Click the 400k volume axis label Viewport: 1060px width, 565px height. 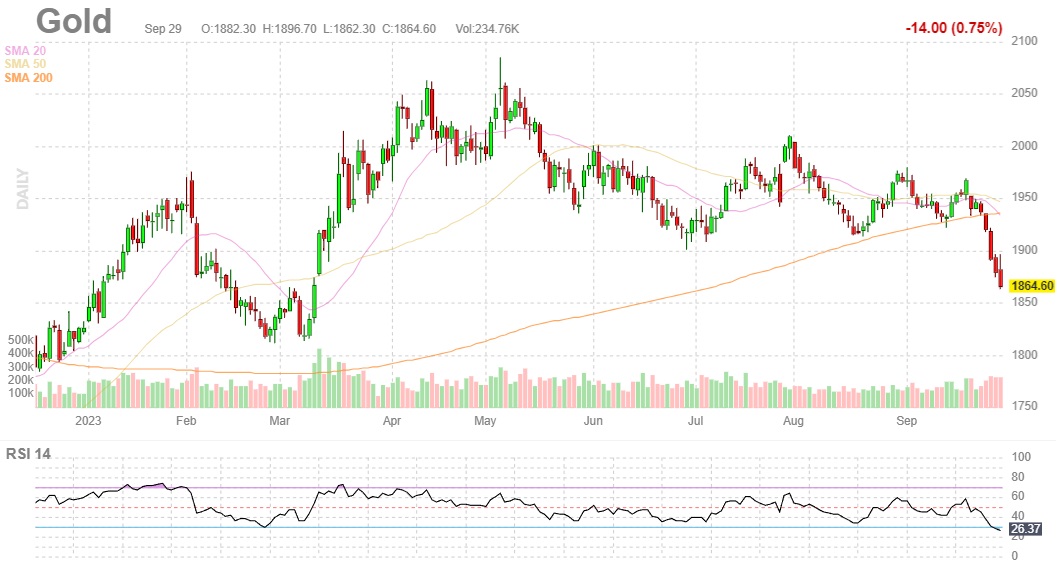pos(20,353)
